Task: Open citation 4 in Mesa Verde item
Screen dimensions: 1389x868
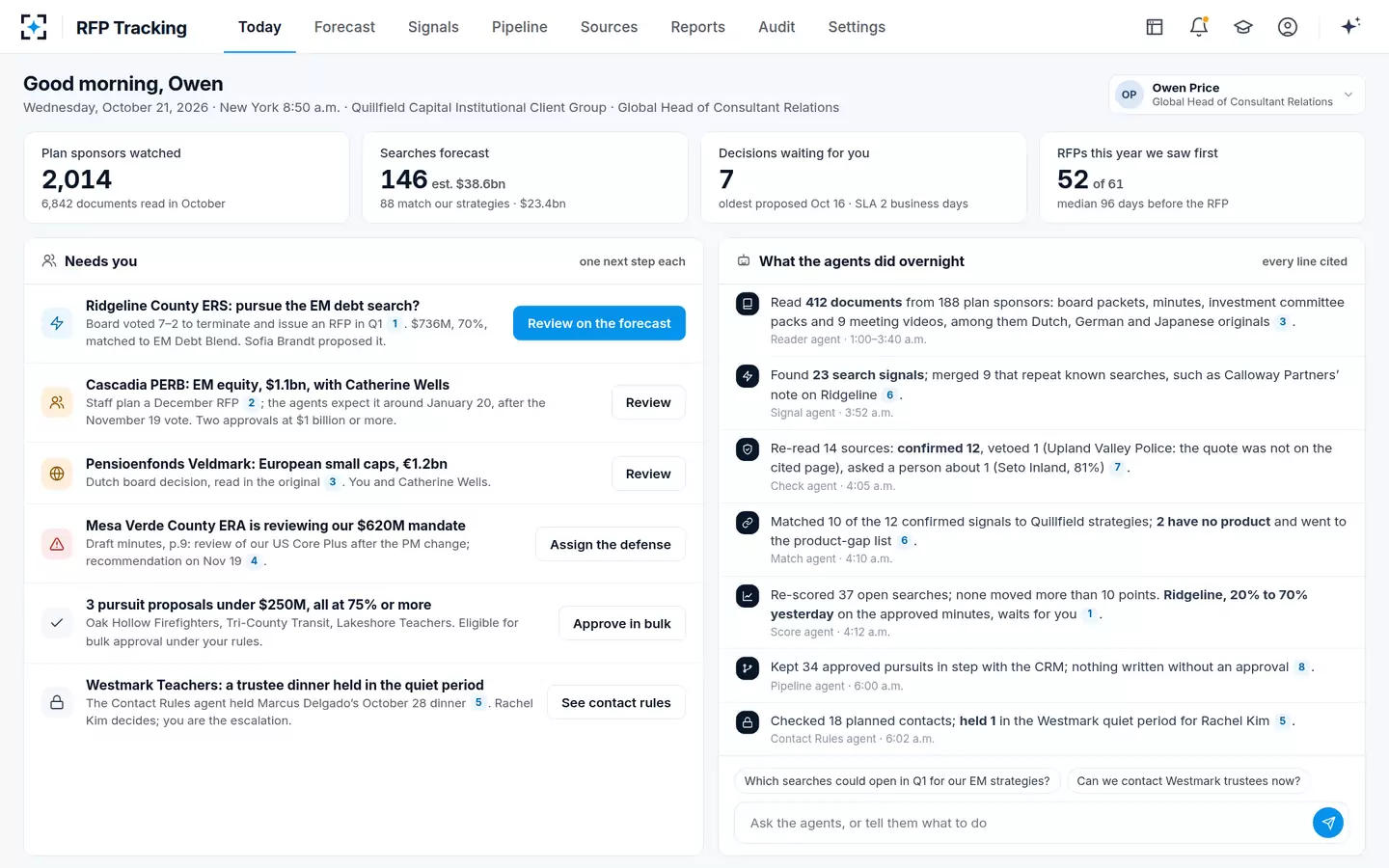Action: [254, 561]
